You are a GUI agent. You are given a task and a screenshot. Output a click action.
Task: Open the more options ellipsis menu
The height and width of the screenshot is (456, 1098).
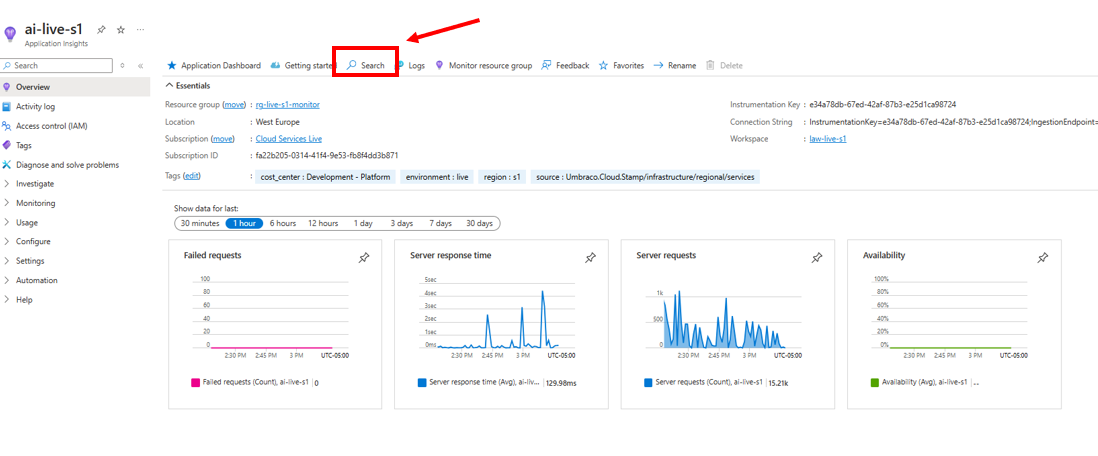click(x=140, y=30)
